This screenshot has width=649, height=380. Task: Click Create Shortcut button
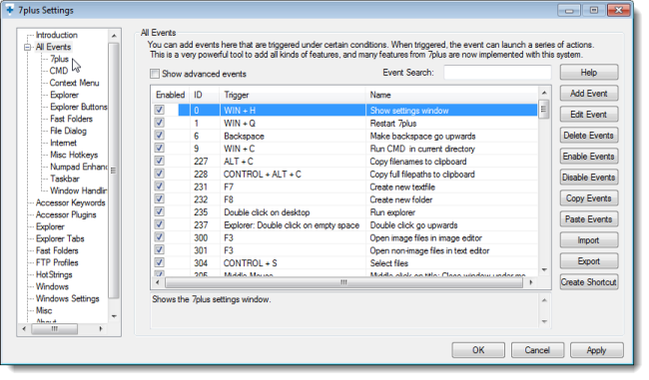(589, 282)
